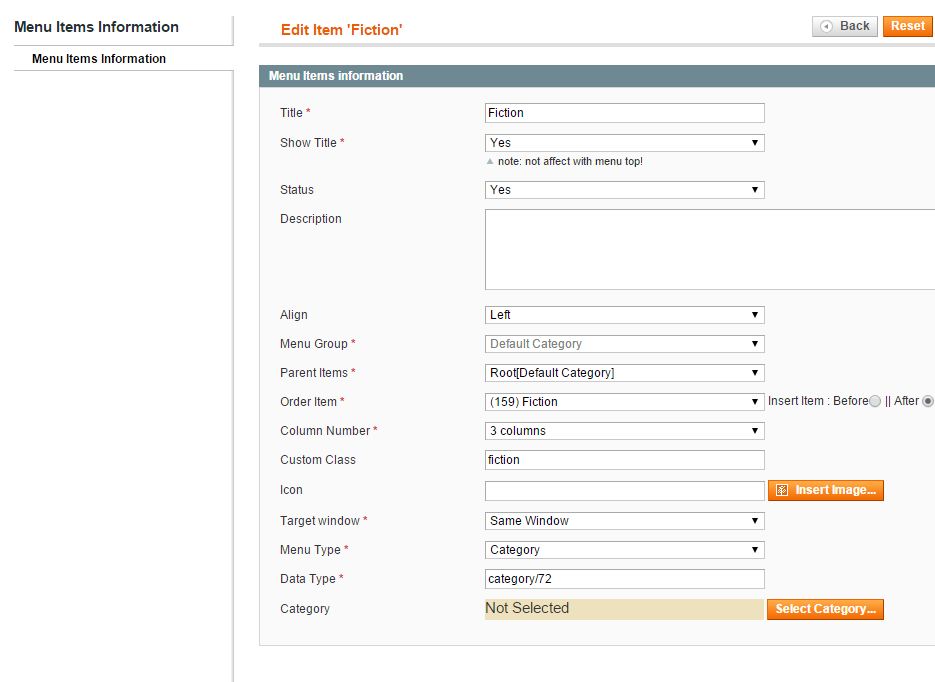Viewport: 935px width, 682px height.
Task: Open the Status dropdown
Action: click(x=624, y=190)
